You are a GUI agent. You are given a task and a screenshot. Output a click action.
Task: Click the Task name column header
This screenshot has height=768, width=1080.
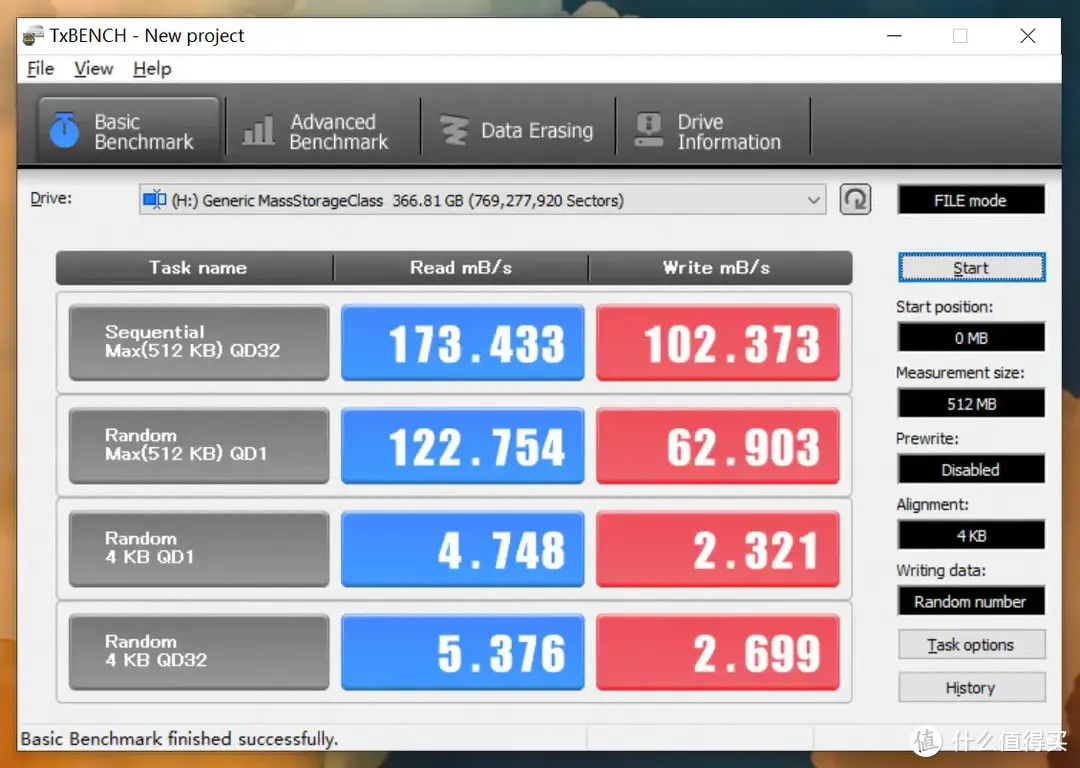tap(195, 268)
